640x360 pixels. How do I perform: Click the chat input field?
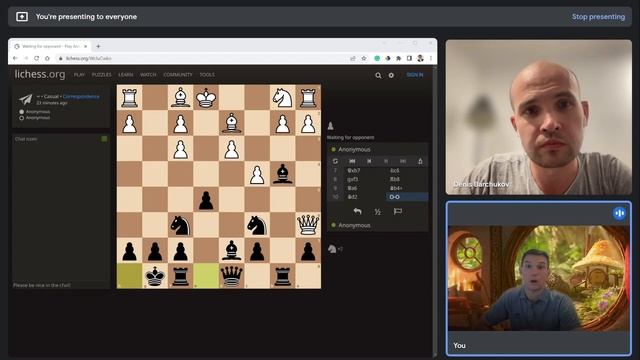click(x=61, y=285)
